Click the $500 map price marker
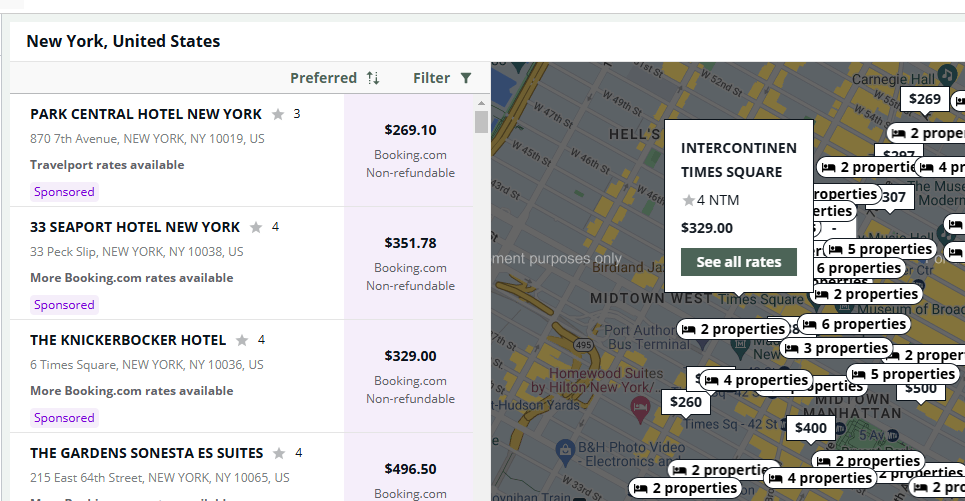 click(920, 389)
